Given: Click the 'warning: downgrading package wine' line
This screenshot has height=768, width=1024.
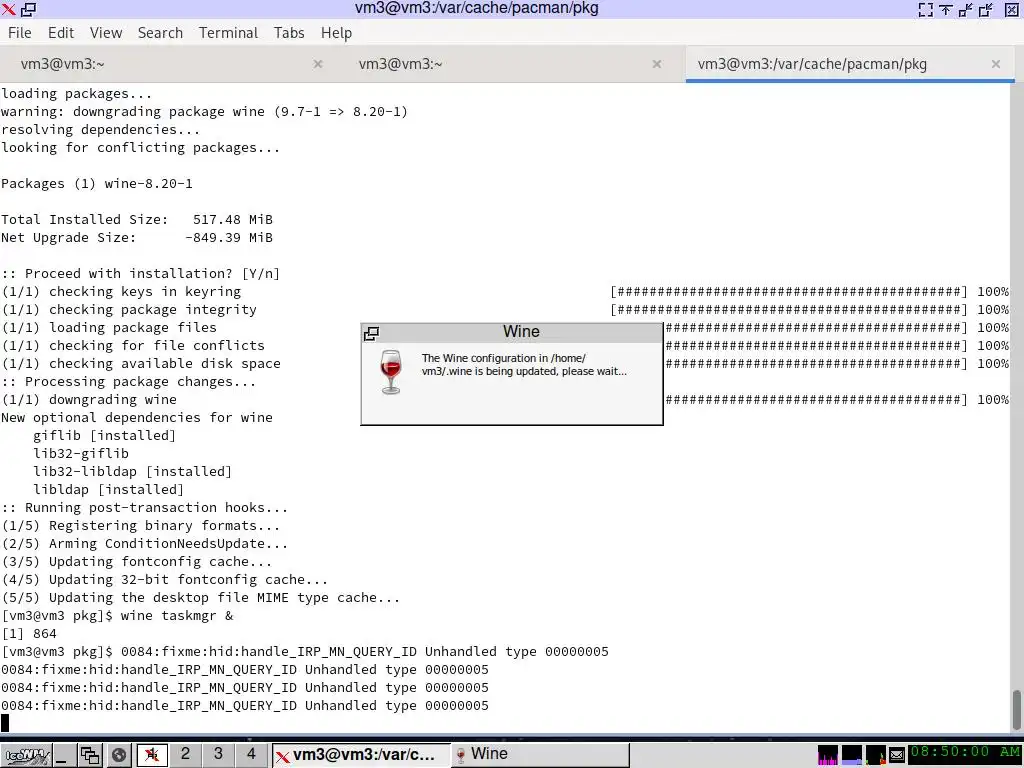Looking at the screenshot, I should coord(204,112).
